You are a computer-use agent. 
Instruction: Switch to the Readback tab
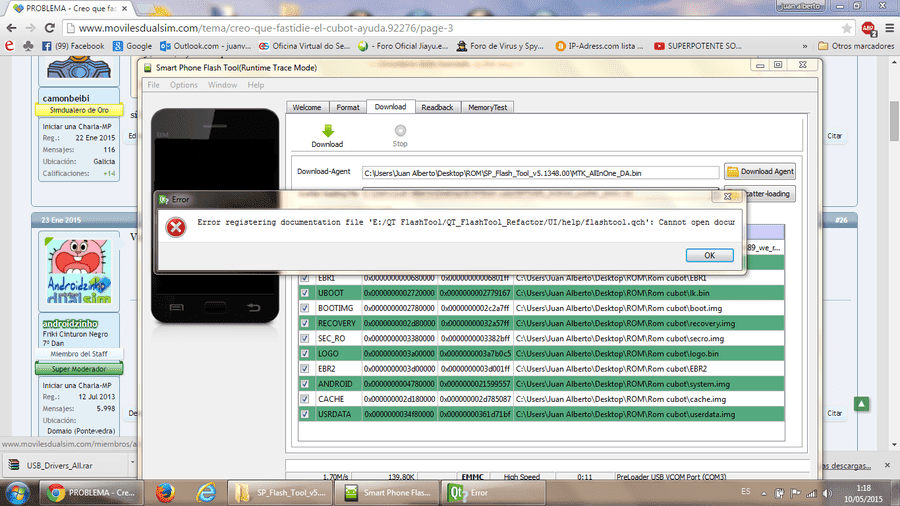pos(437,107)
